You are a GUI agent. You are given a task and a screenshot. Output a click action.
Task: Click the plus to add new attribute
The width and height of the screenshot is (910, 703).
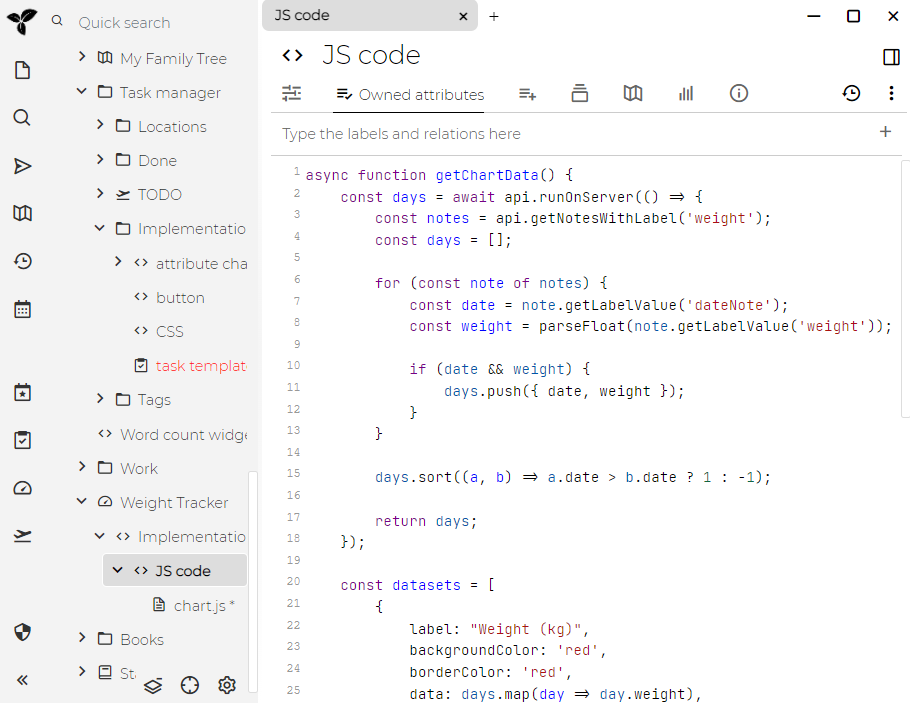[x=886, y=131]
